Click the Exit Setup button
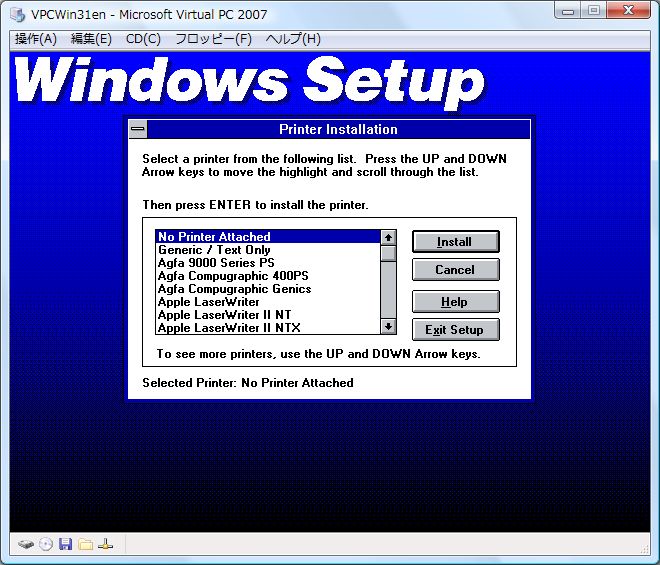Viewport: 660px width, 565px height. [x=456, y=329]
